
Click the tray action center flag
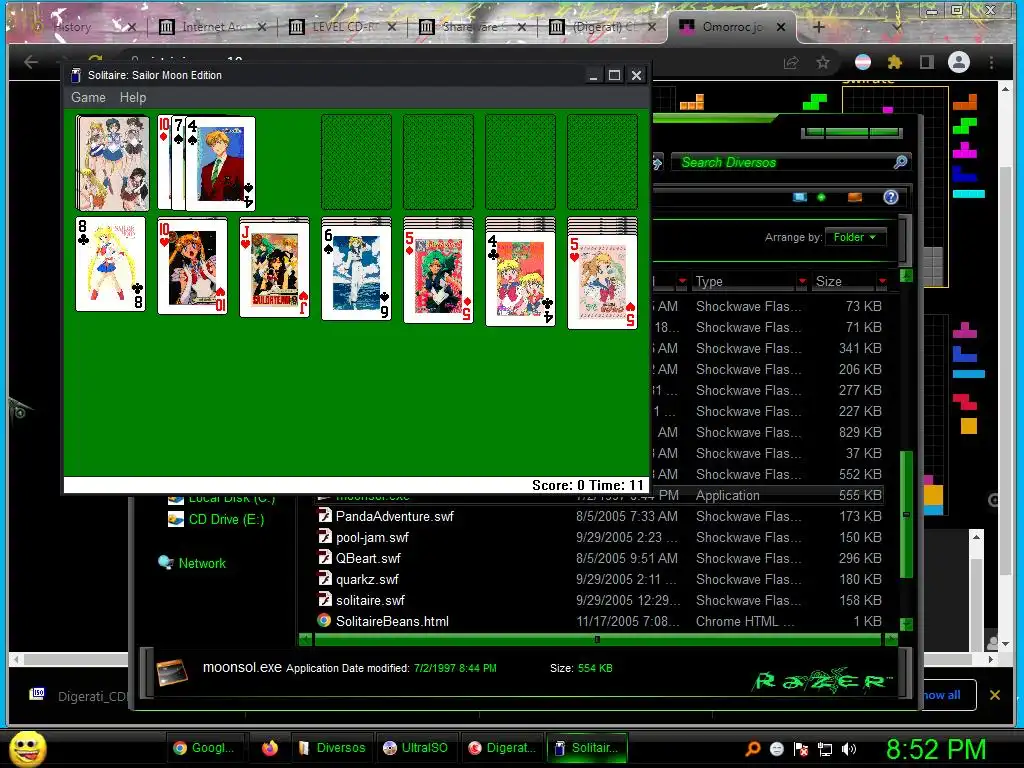tap(801, 749)
